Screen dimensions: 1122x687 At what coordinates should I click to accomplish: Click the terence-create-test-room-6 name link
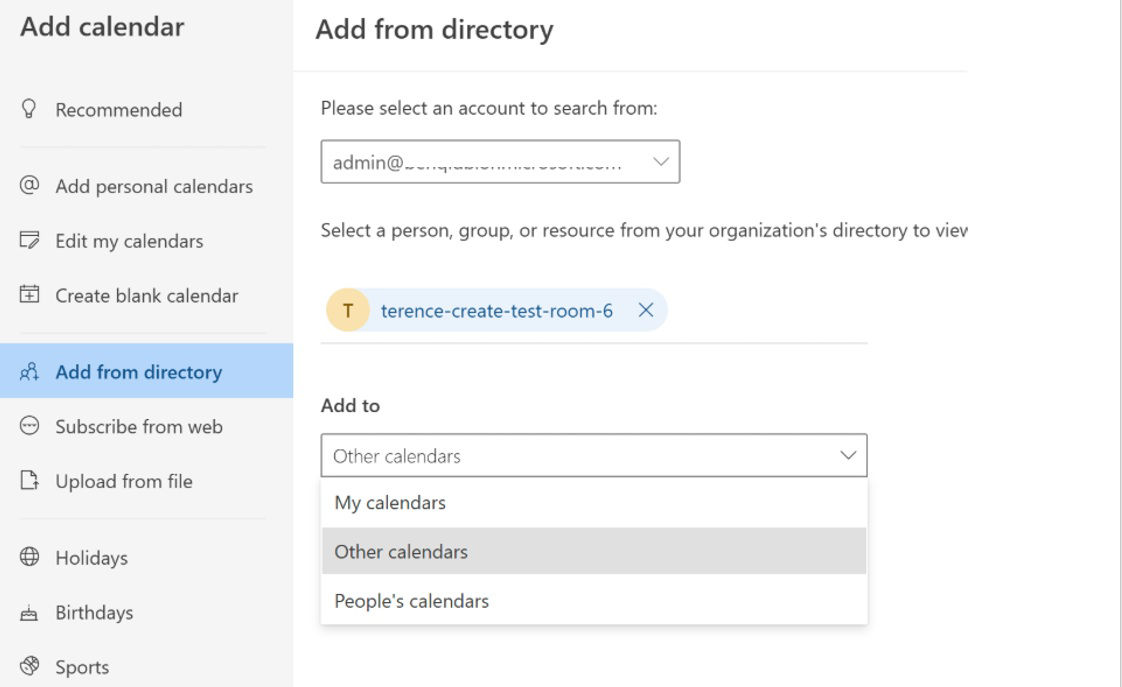[497, 311]
